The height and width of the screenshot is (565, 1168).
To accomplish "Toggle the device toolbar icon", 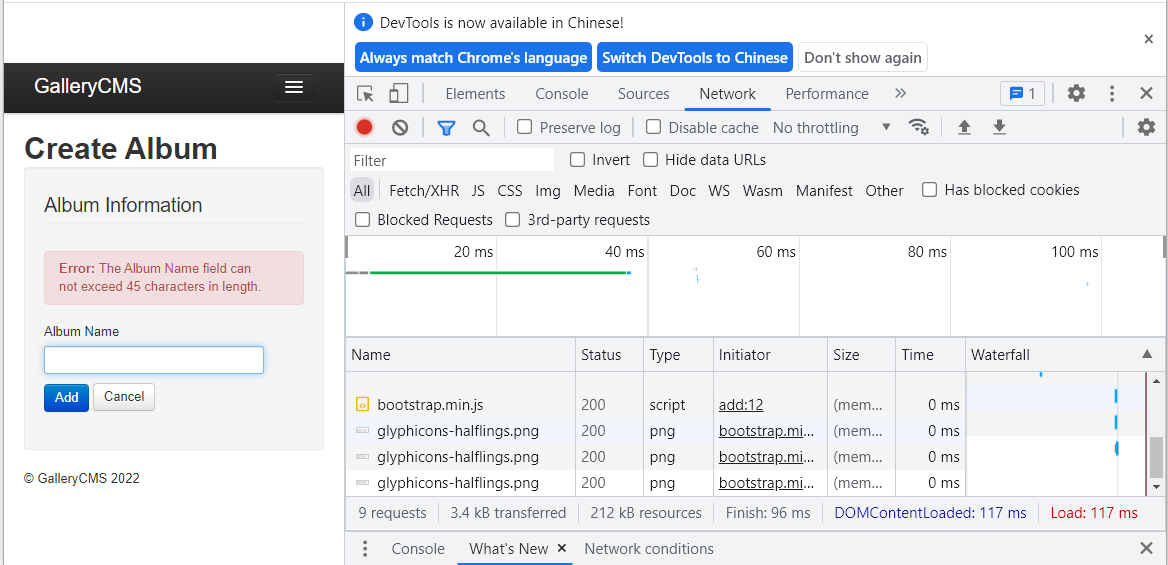I will coord(398,94).
